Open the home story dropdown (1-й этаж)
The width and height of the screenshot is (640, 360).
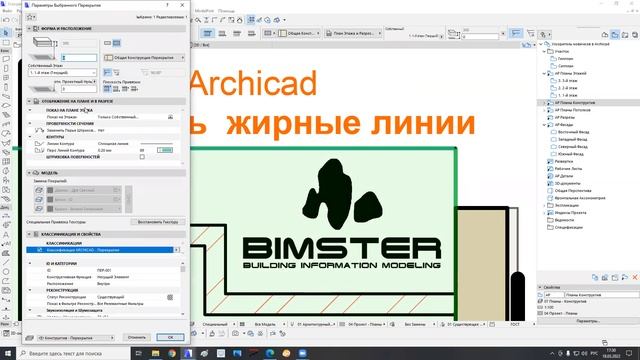[62, 73]
